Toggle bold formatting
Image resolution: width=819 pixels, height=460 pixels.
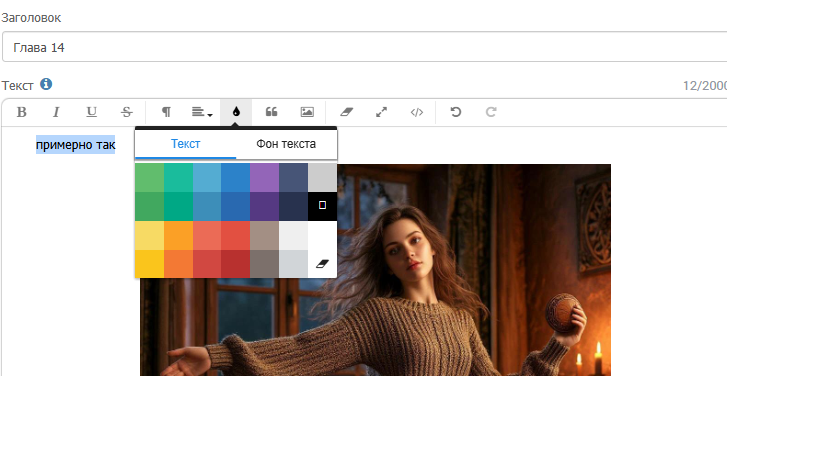pyautogui.click(x=21, y=112)
